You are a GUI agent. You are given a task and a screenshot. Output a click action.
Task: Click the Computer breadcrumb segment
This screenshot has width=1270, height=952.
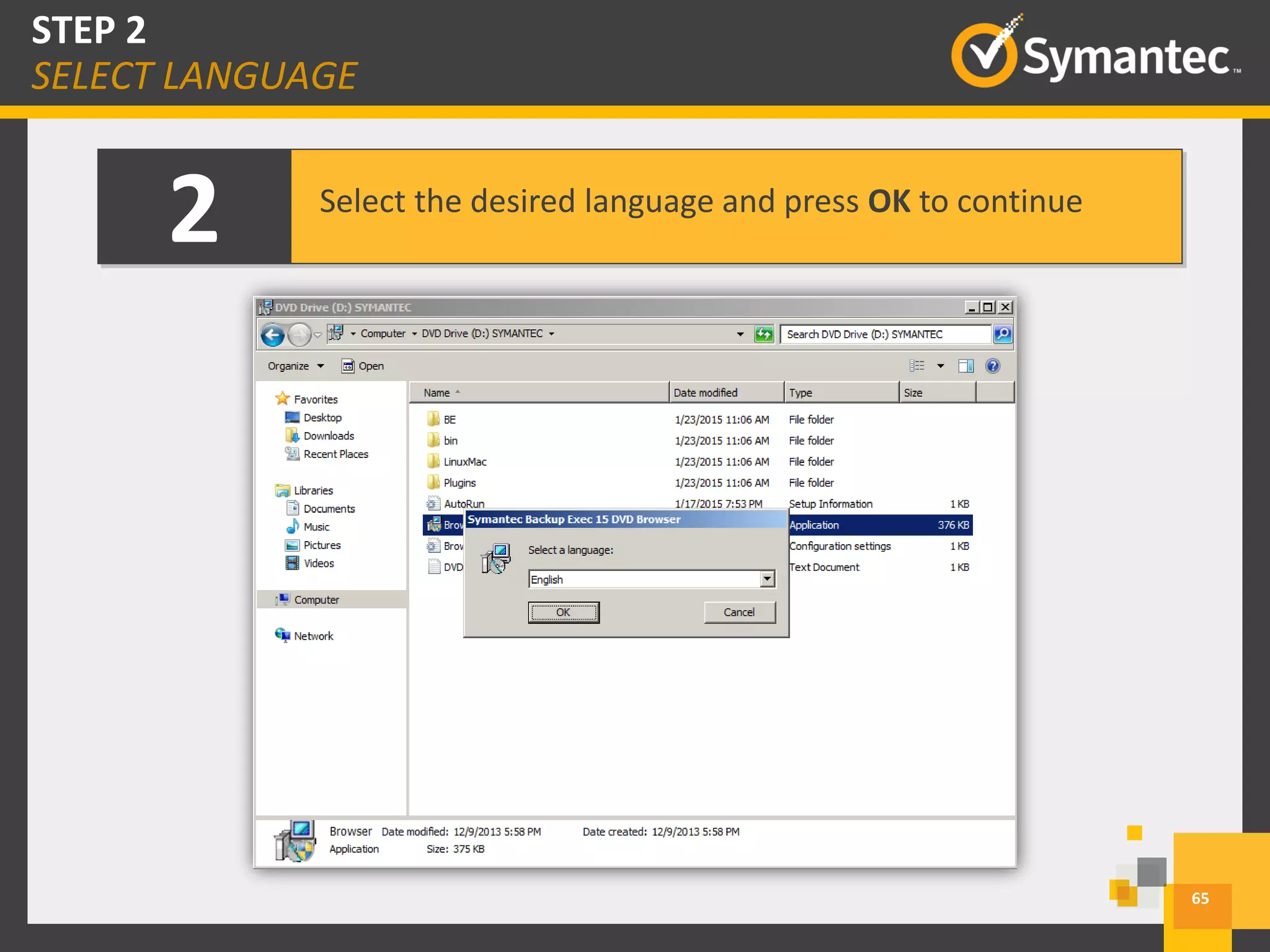[383, 333]
